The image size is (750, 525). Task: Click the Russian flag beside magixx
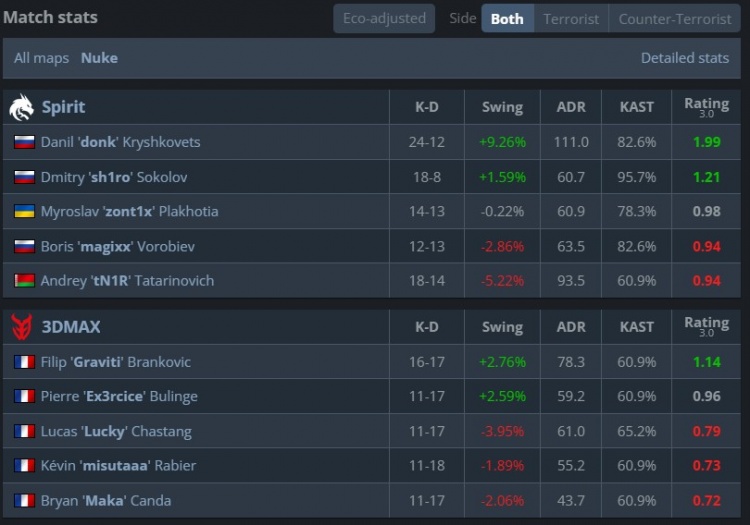tap(24, 246)
